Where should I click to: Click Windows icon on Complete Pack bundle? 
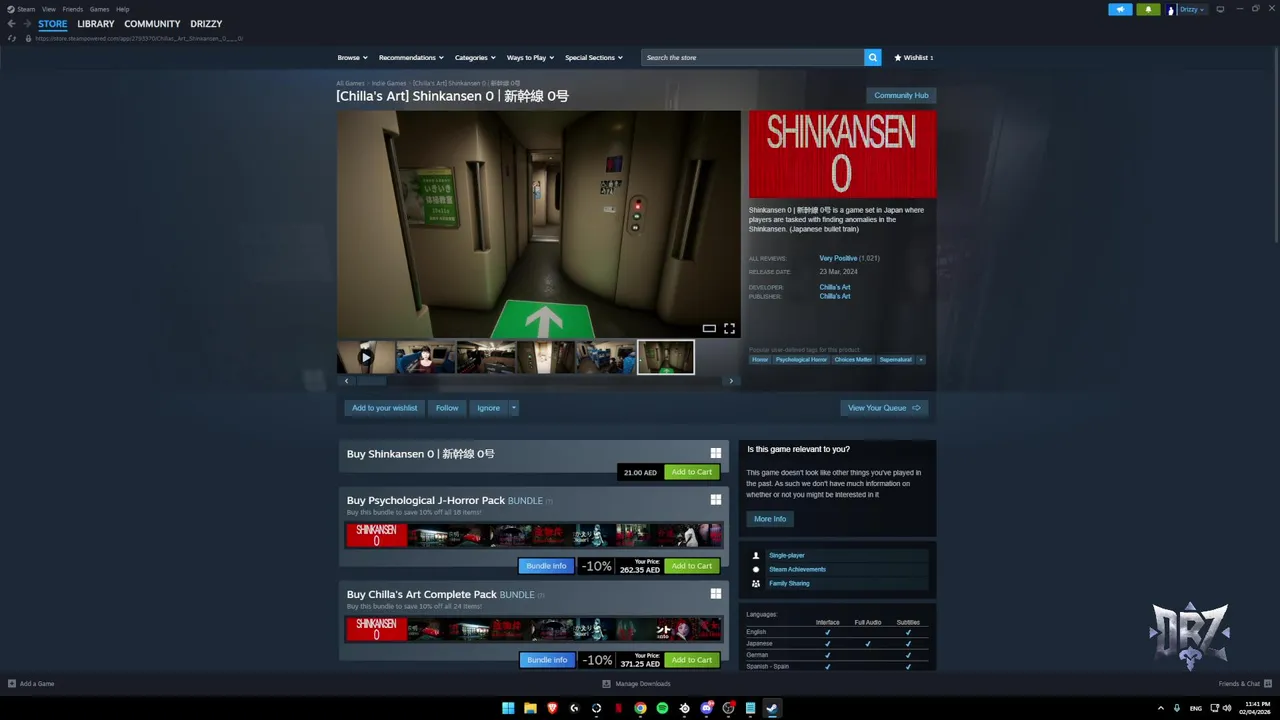click(715, 594)
